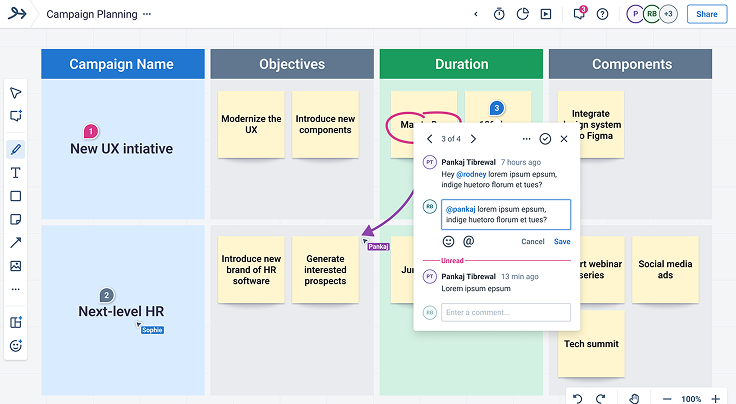Click the Share button

[x=706, y=14]
